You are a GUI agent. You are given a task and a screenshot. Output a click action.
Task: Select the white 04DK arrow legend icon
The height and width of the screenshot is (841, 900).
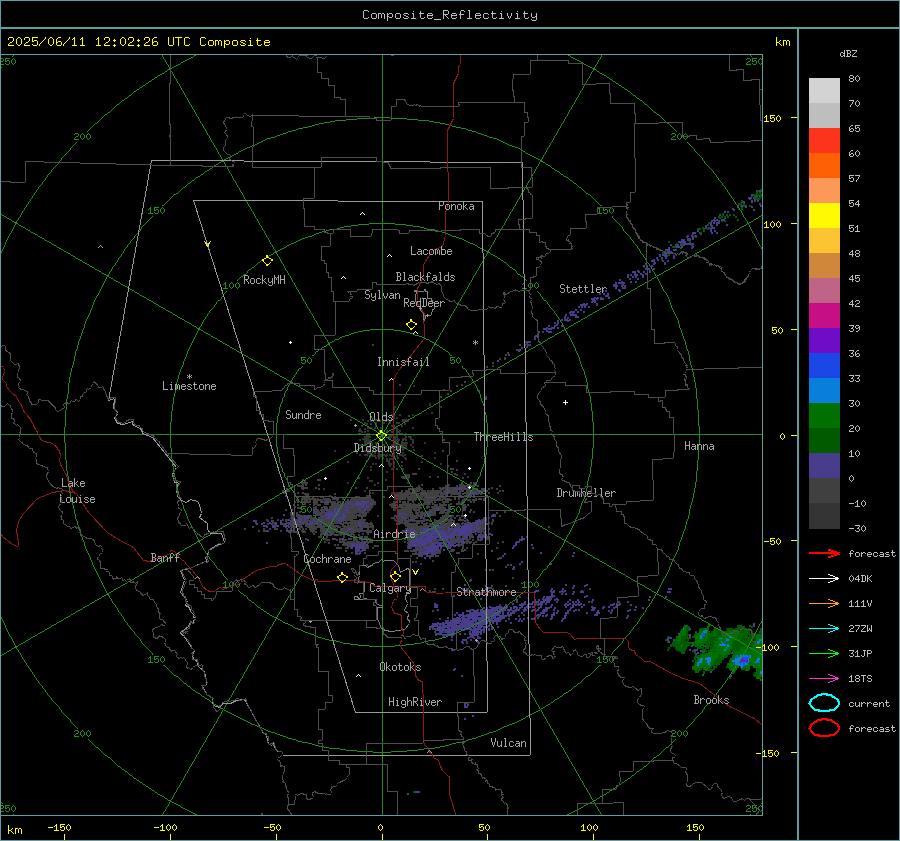pos(824,578)
